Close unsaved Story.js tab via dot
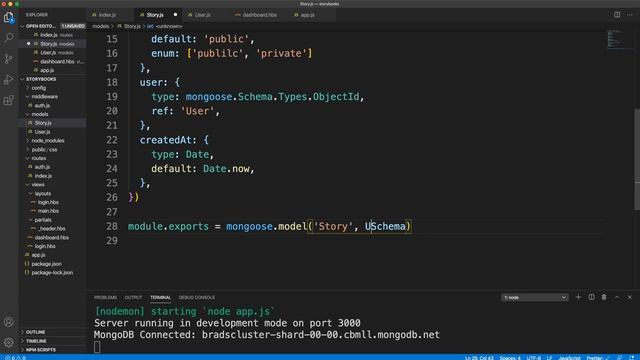Viewport: 640px width, 360px height. pyautogui.click(x=176, y=15)
